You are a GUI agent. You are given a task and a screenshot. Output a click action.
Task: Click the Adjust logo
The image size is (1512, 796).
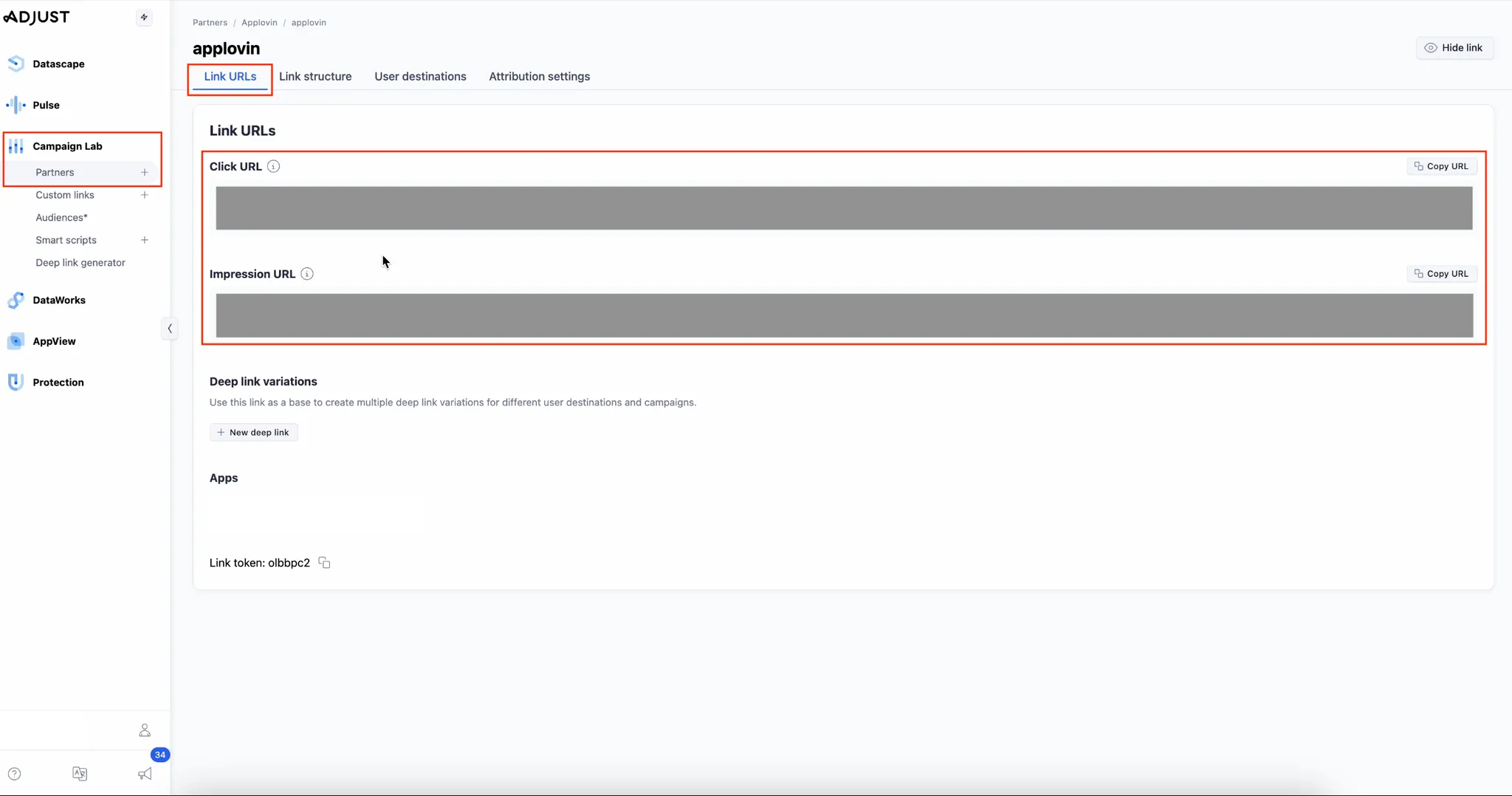coord(37,17)
